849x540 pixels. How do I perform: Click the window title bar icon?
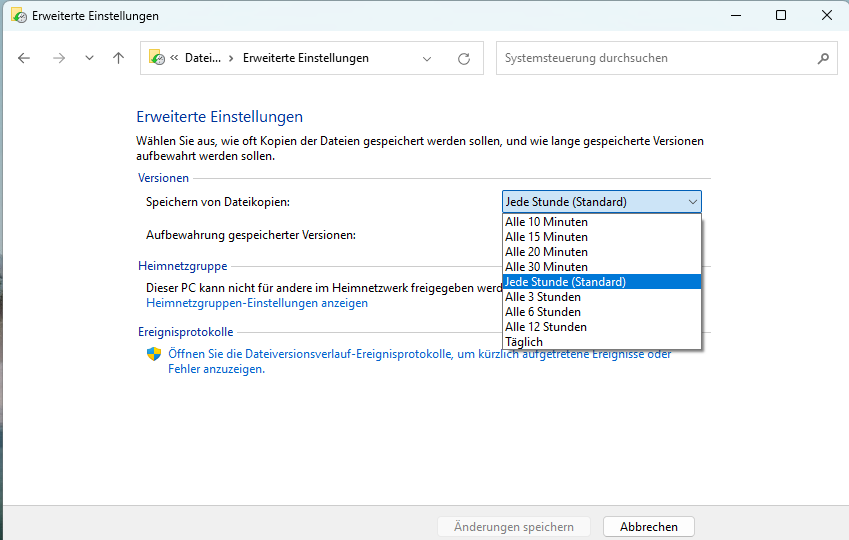click(x=19, y=16)
